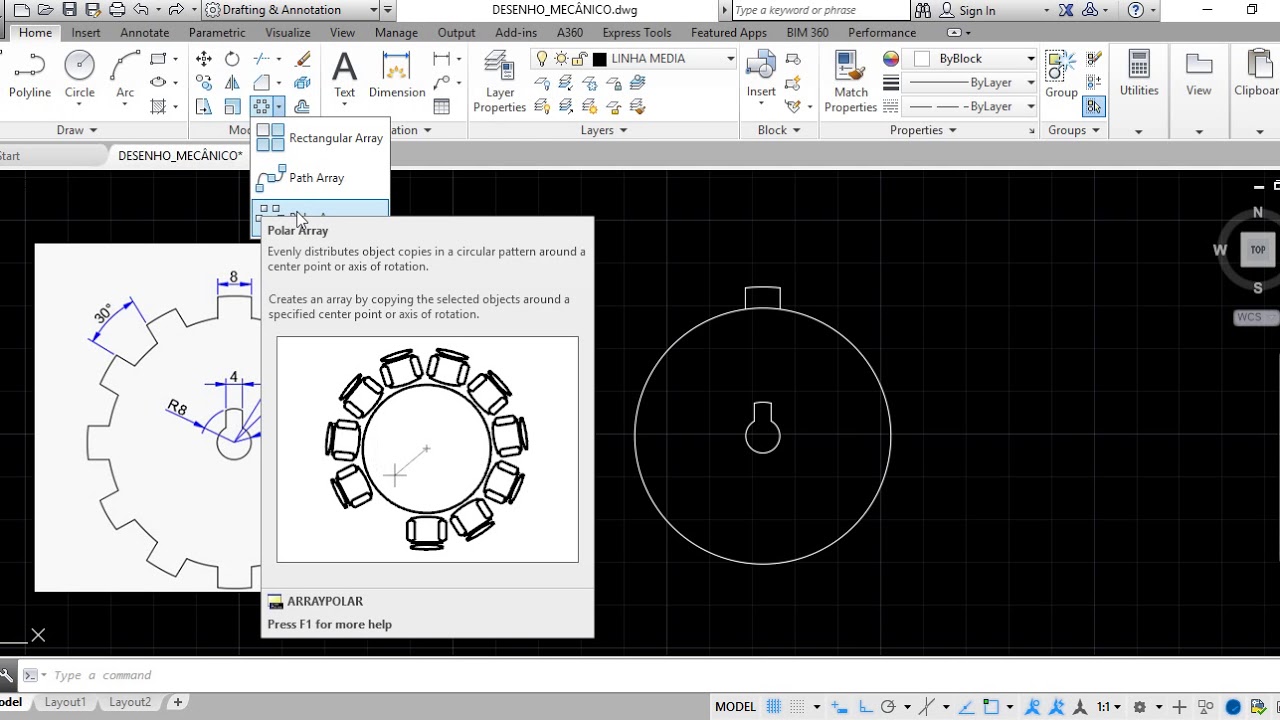Click the binoculars search icon

coord(922,10)
